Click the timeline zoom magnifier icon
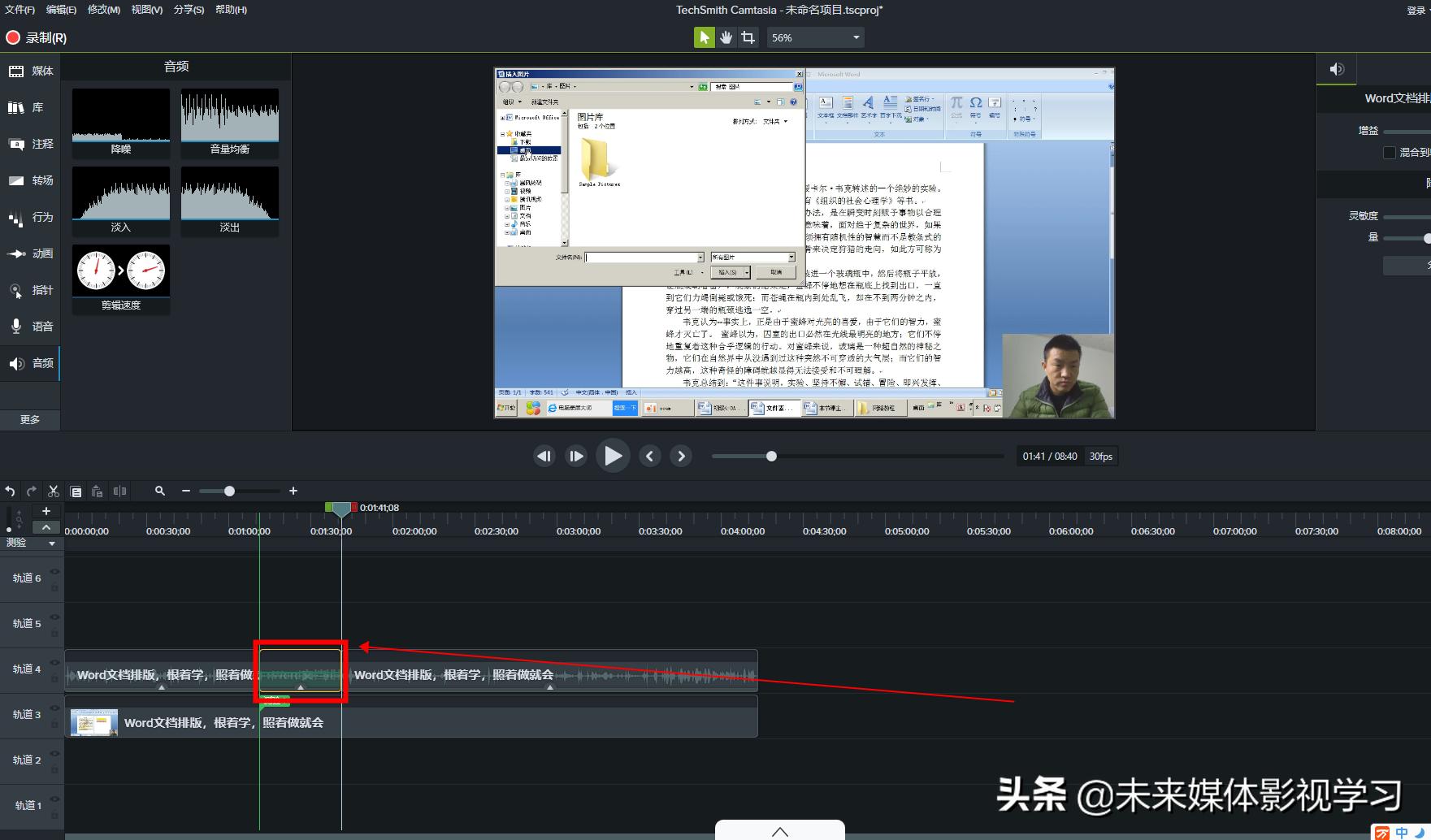 160,491
